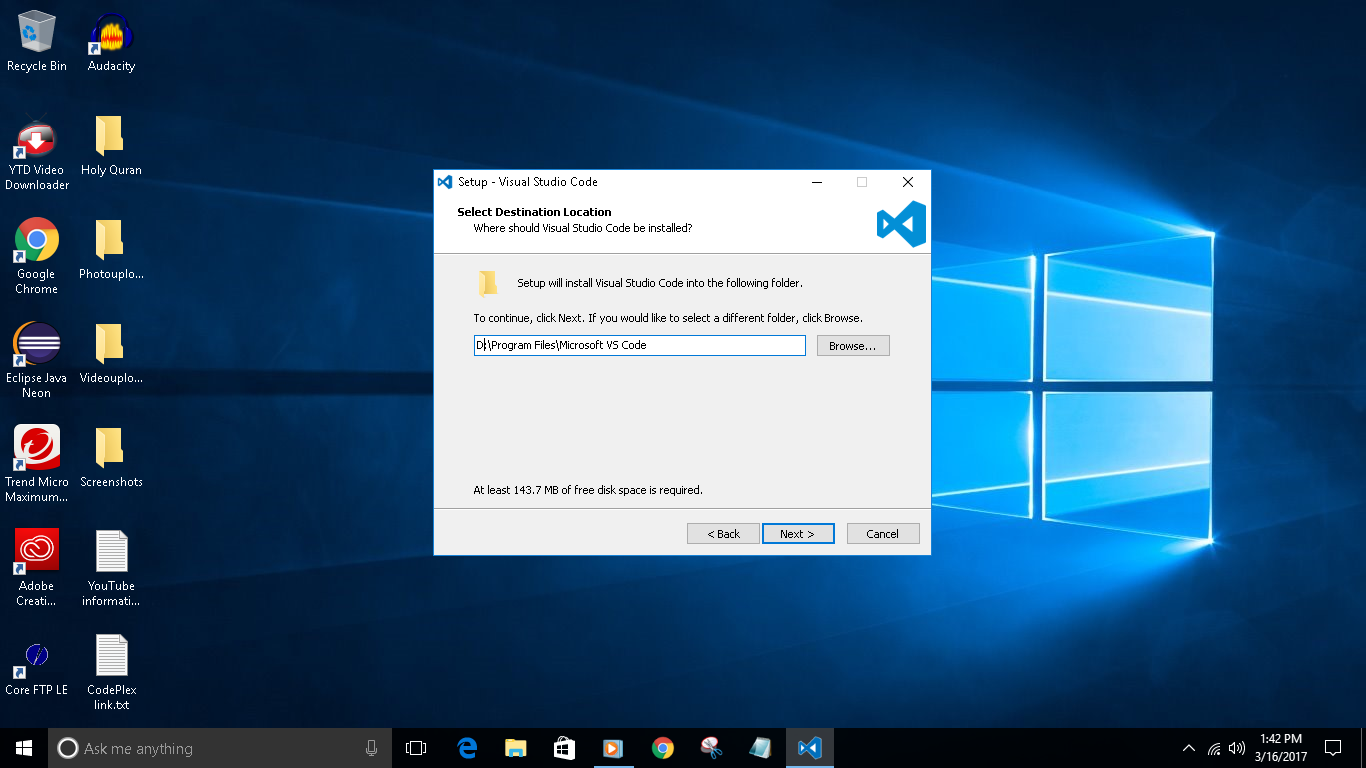Image resolution: width=1366 pixels, height=768 pixels.
Task: Select the Adobe Creative Cloud shortcut
Action: point(37,569)
